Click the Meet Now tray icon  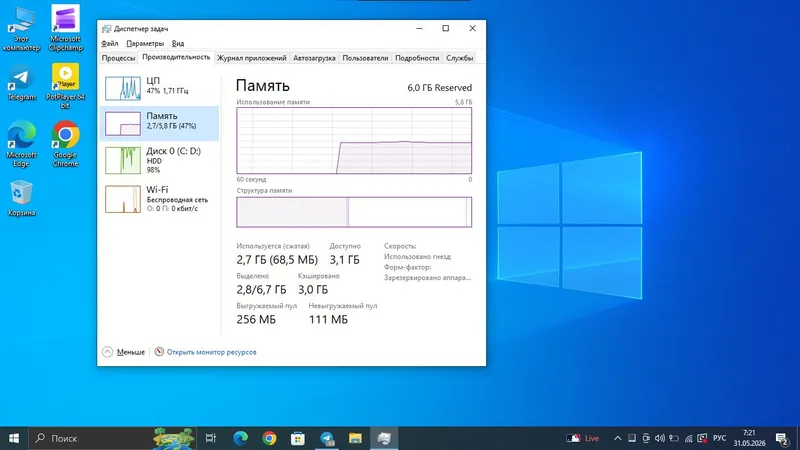point(646,438)
